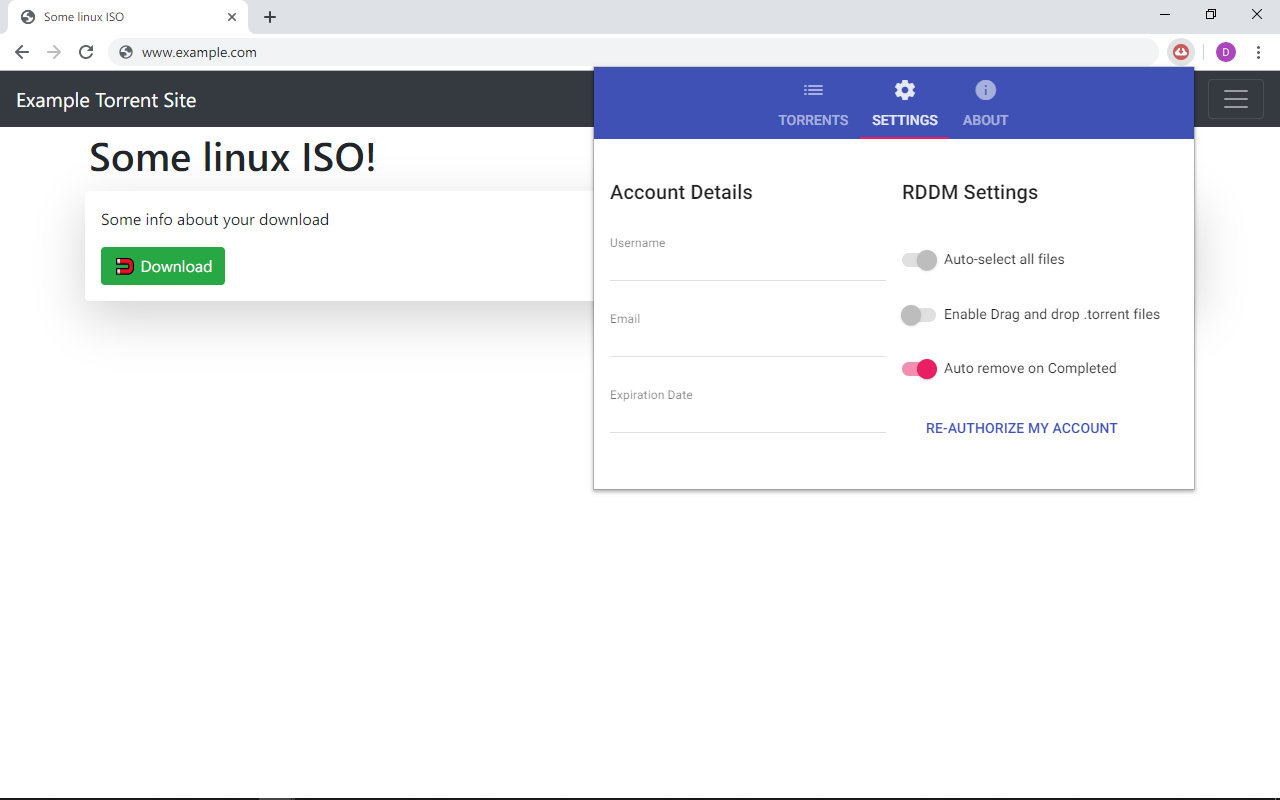Click the browser back arrow
The image size is (1280, 800).
pyautogui.click(x=21, y=51)
